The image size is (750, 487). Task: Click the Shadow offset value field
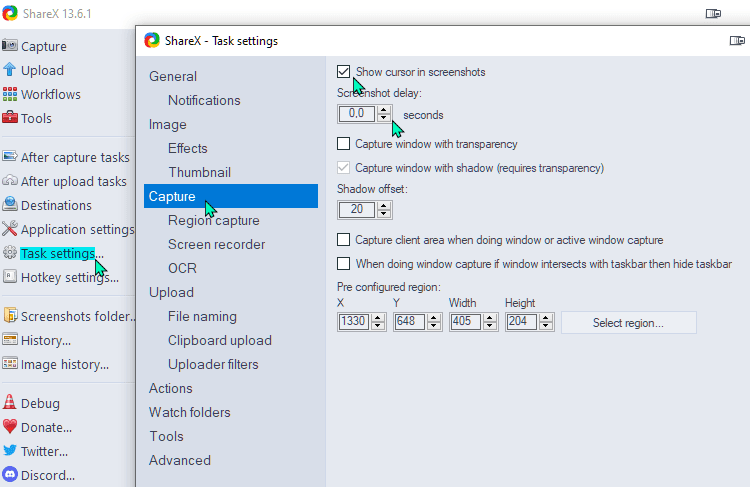click(x=357, y=210)
